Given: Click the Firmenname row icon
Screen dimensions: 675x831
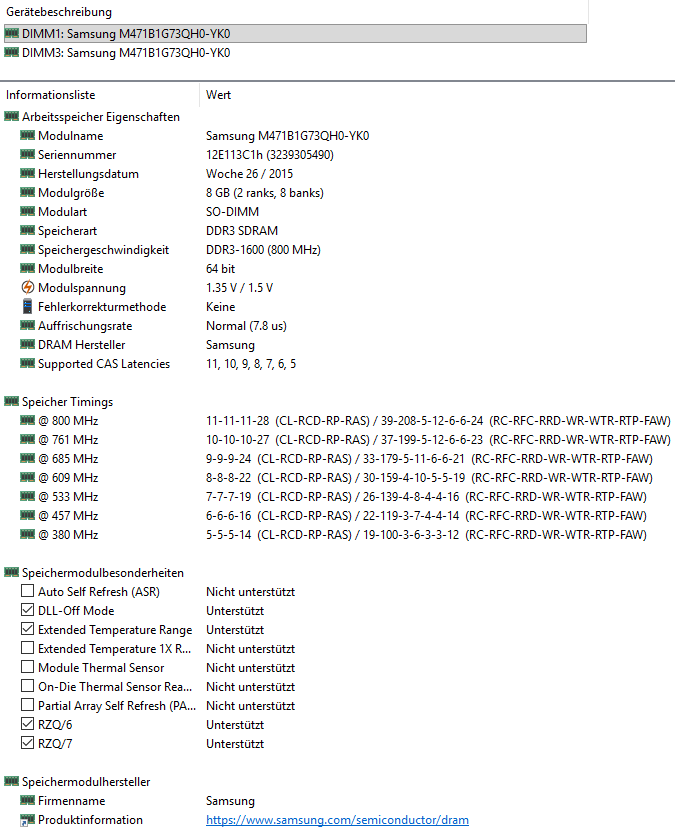Looking at the screenshot, I should click(x=28, y=801).
